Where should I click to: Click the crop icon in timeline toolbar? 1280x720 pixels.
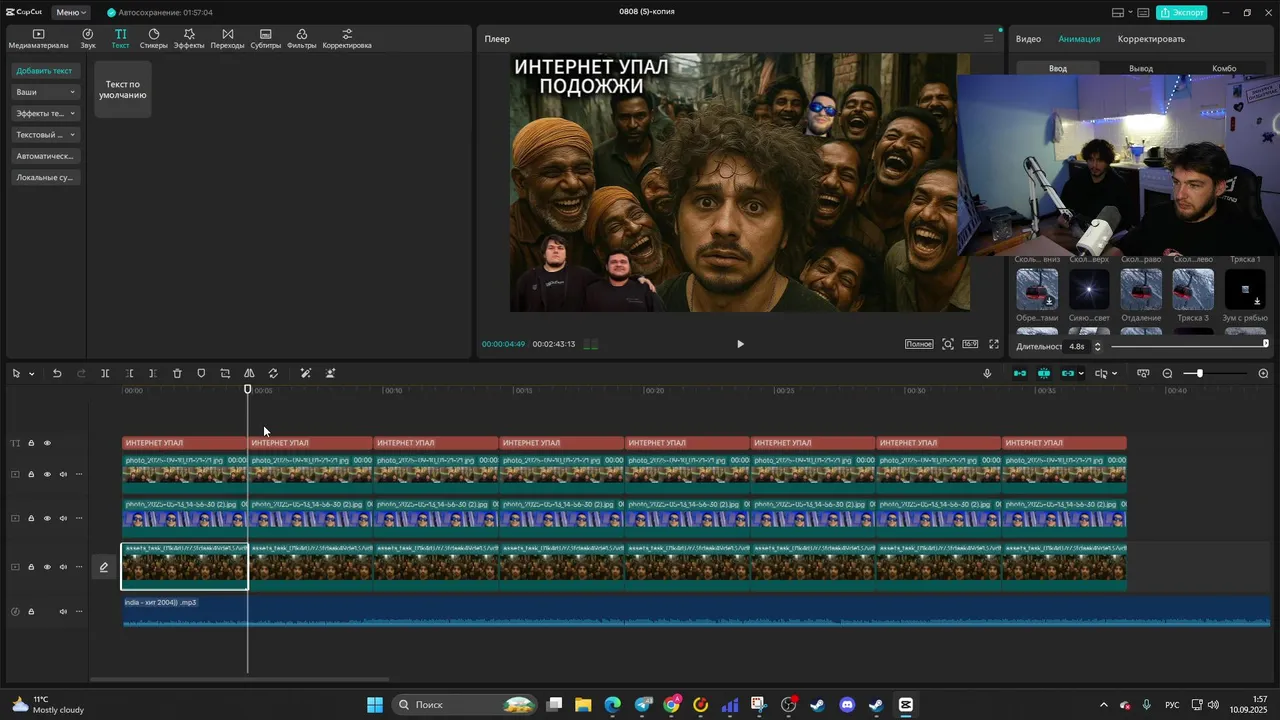225,373
